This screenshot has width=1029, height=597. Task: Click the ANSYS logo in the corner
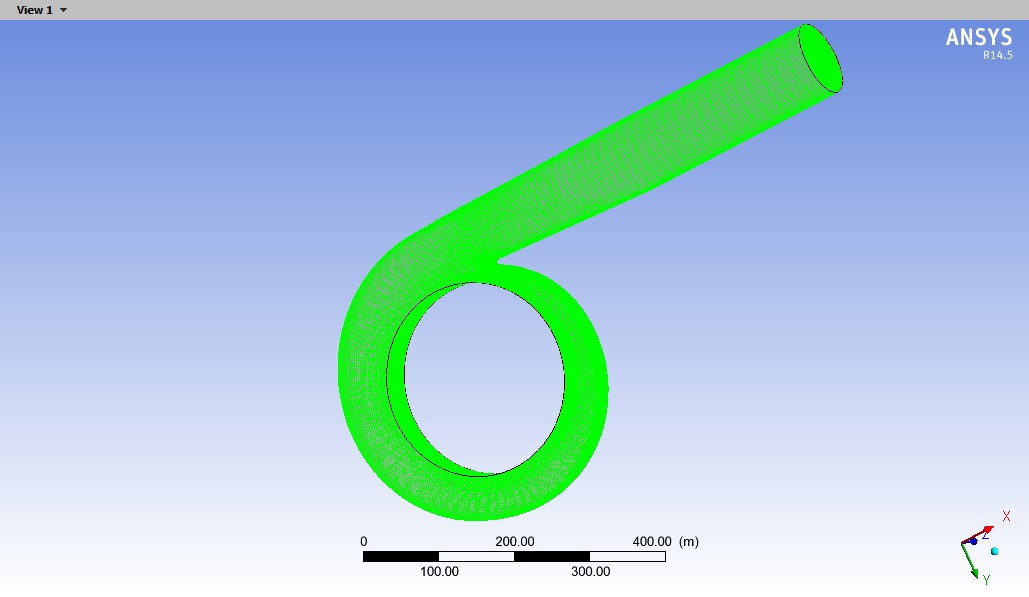978,37
